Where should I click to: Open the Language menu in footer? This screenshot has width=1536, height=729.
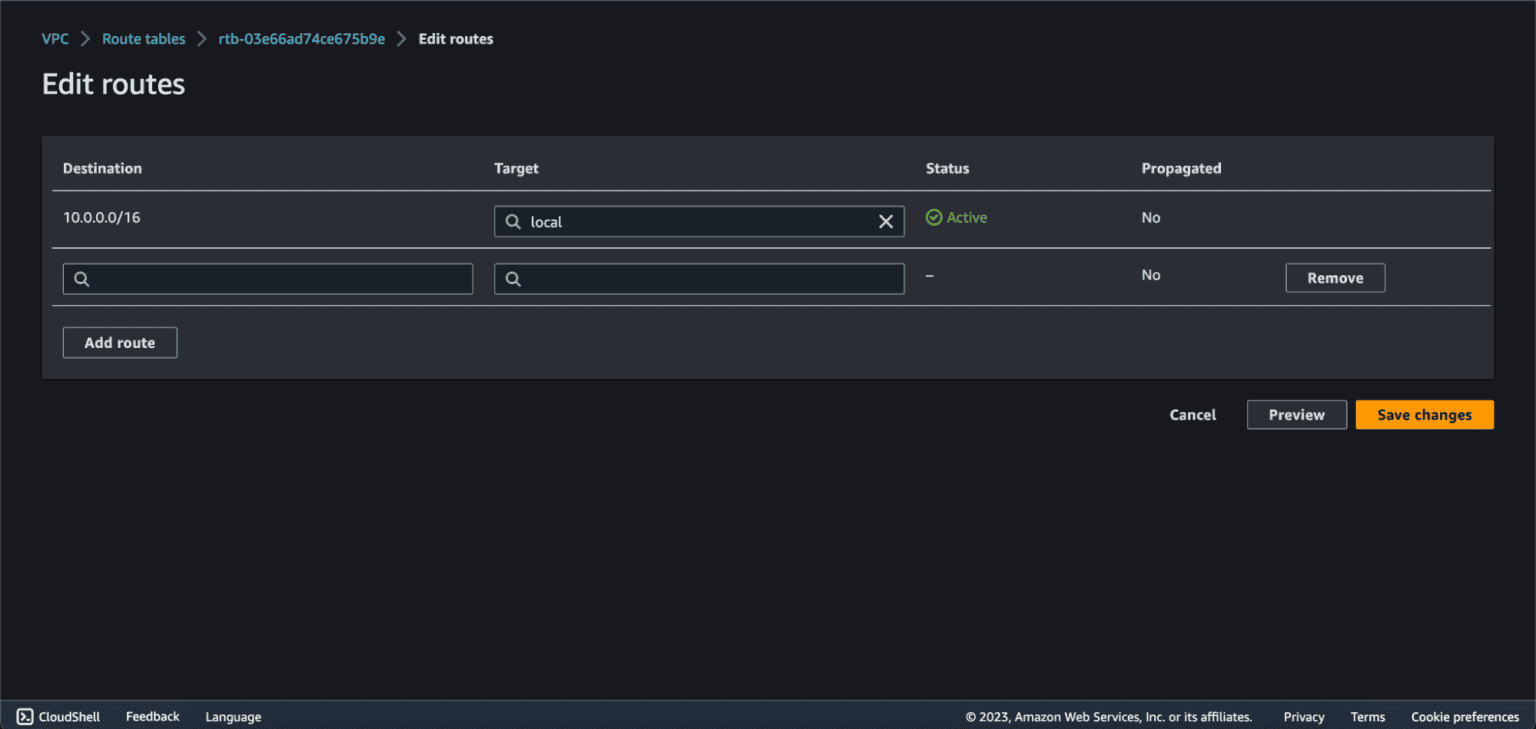(x=233, y=717)
